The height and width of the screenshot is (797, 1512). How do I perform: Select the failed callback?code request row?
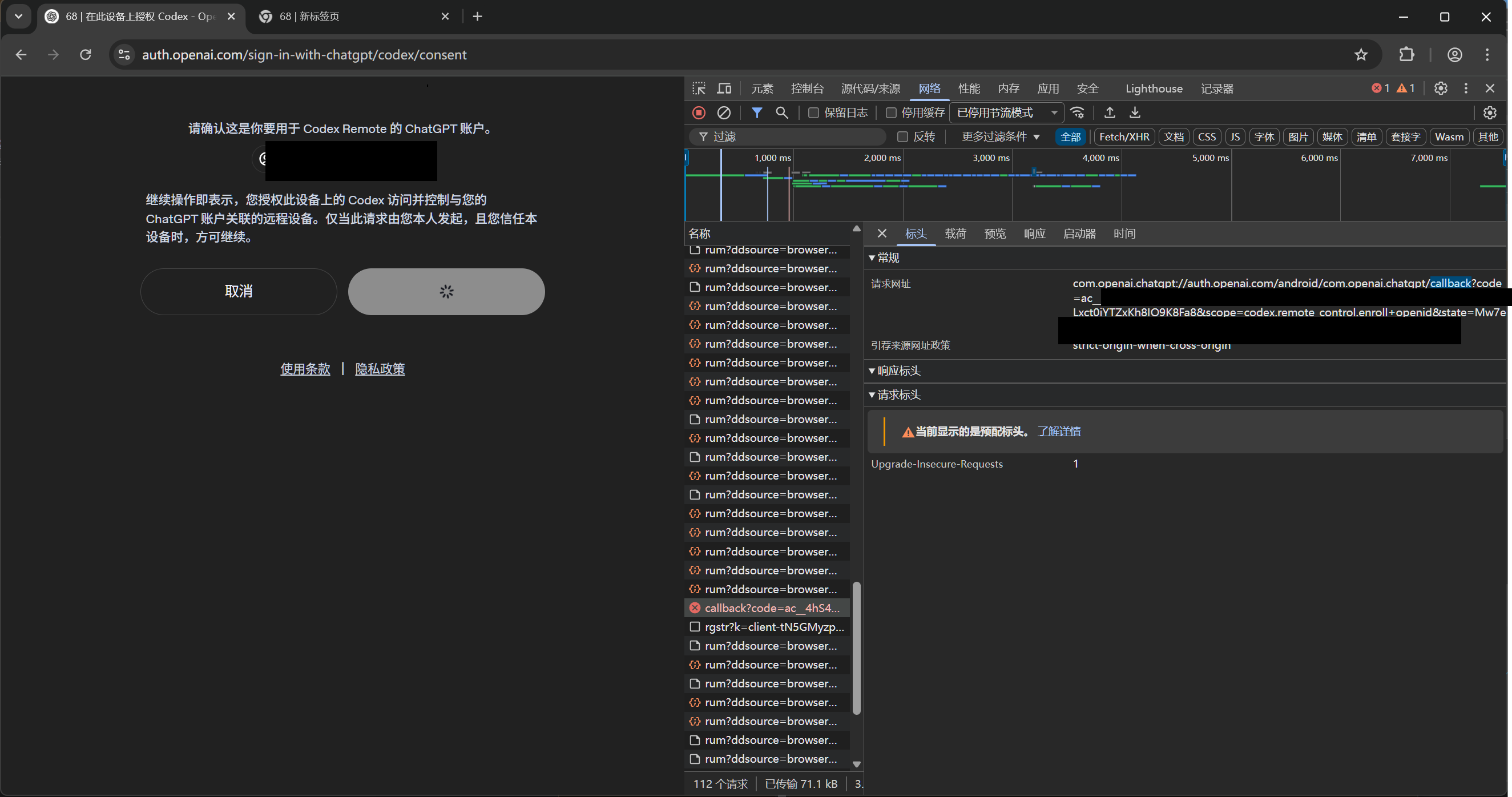767,608
